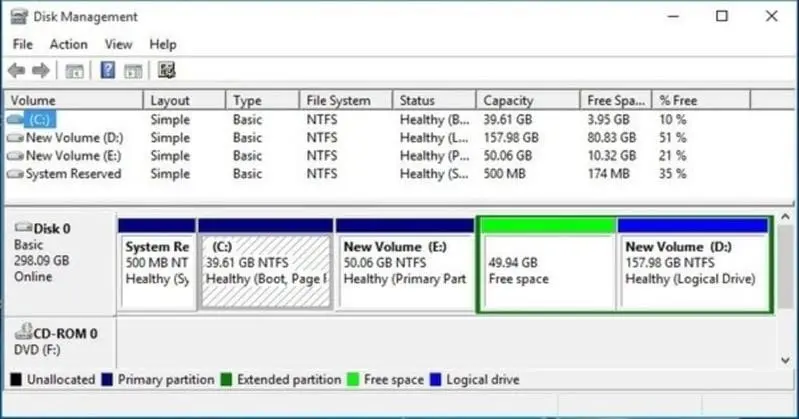Click the 50.06 GB capacity cell
This screenshot has width=799, height=419.
coord(508,156)
